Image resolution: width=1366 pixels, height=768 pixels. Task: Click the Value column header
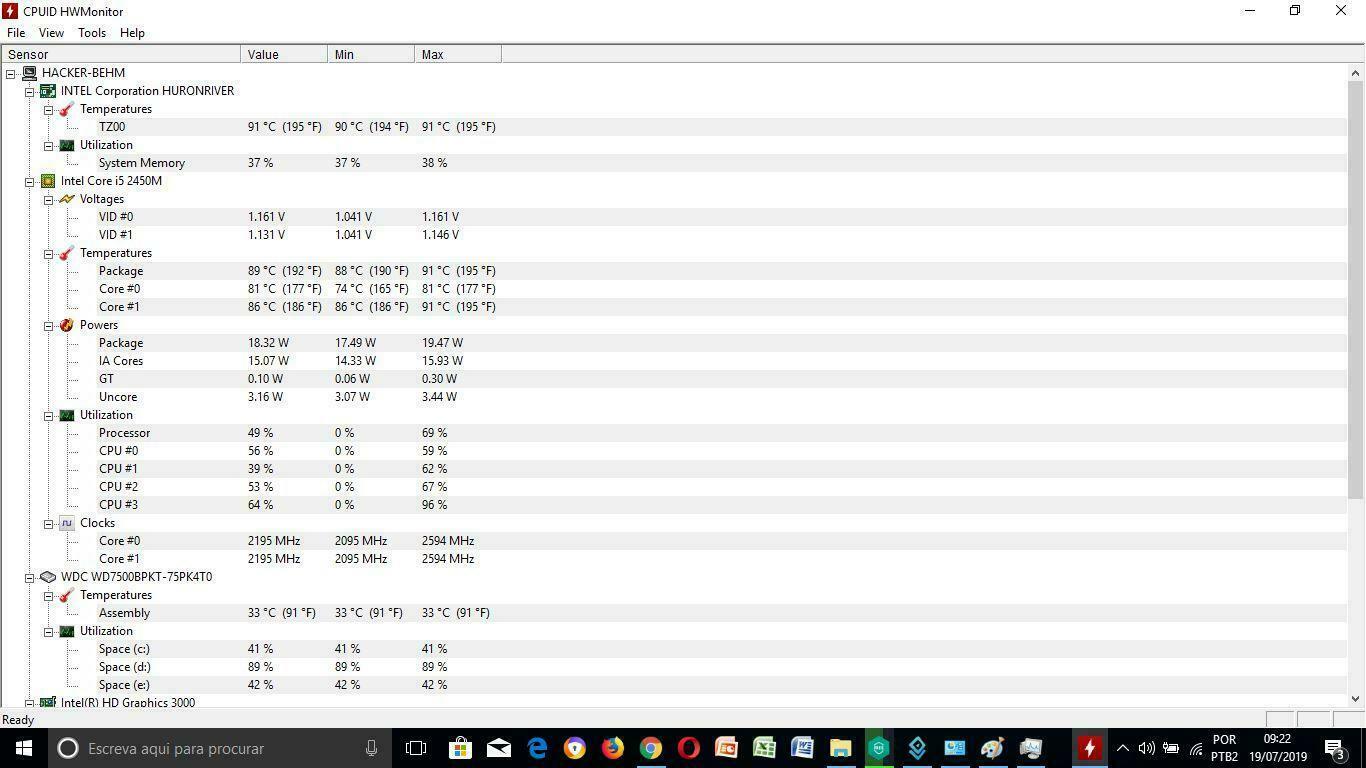click(x=284, y=54)
